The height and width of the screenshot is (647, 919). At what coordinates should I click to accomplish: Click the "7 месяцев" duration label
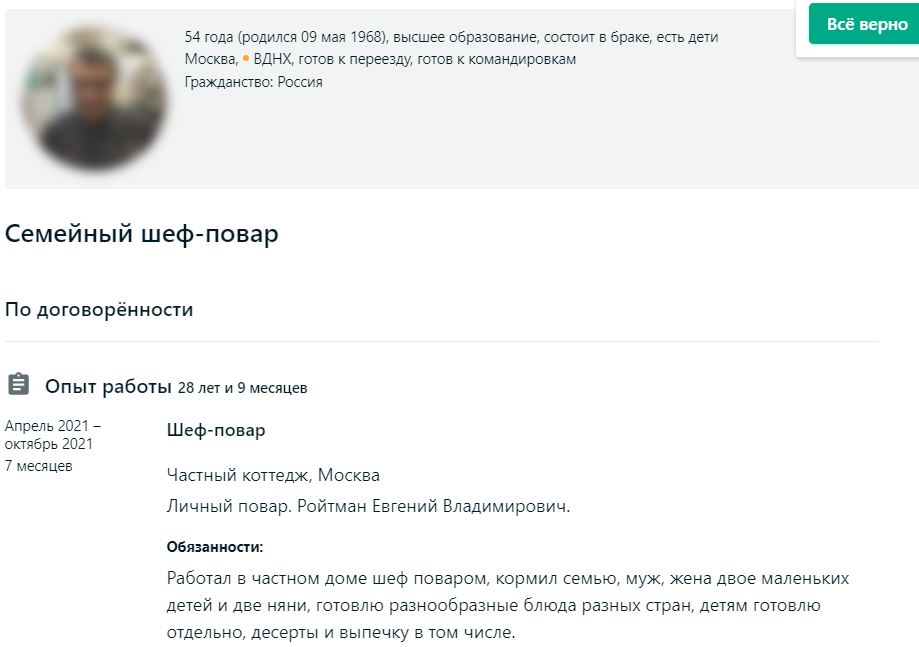(38, 465)
